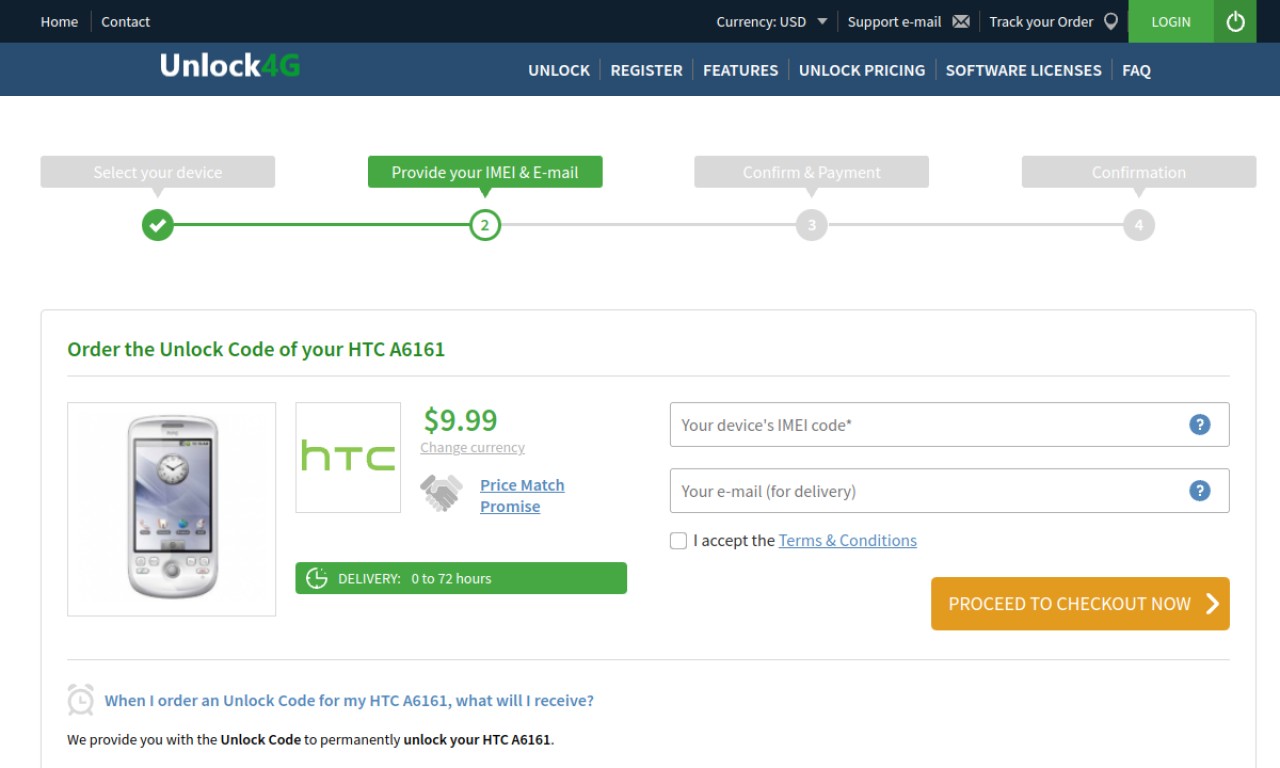Viewport: 1280px width, 768px height.
Task: Click the Confirm & Payment step label
Action: [812, 172]
